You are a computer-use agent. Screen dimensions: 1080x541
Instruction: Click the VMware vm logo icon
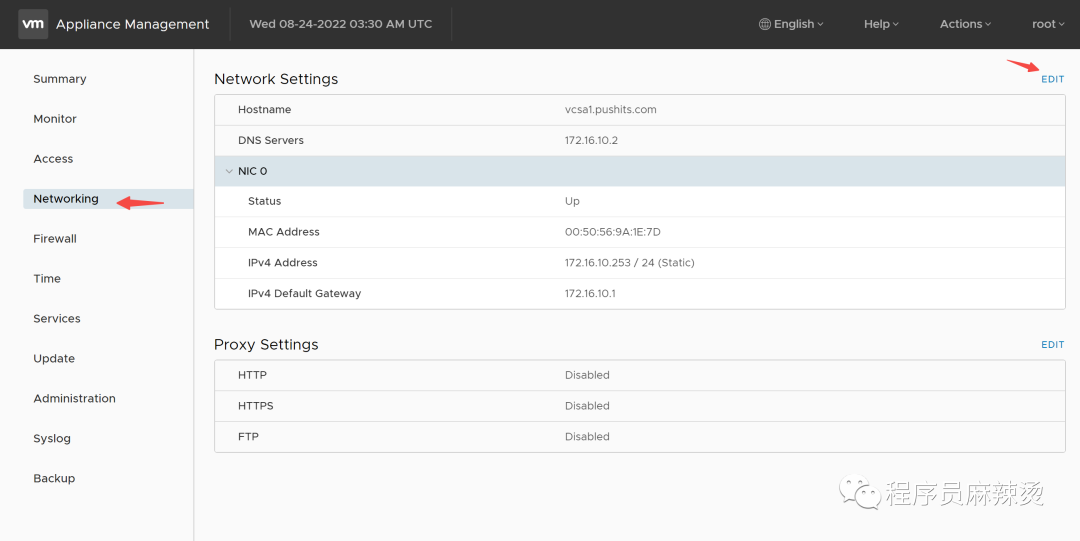[x=33, y=24]
